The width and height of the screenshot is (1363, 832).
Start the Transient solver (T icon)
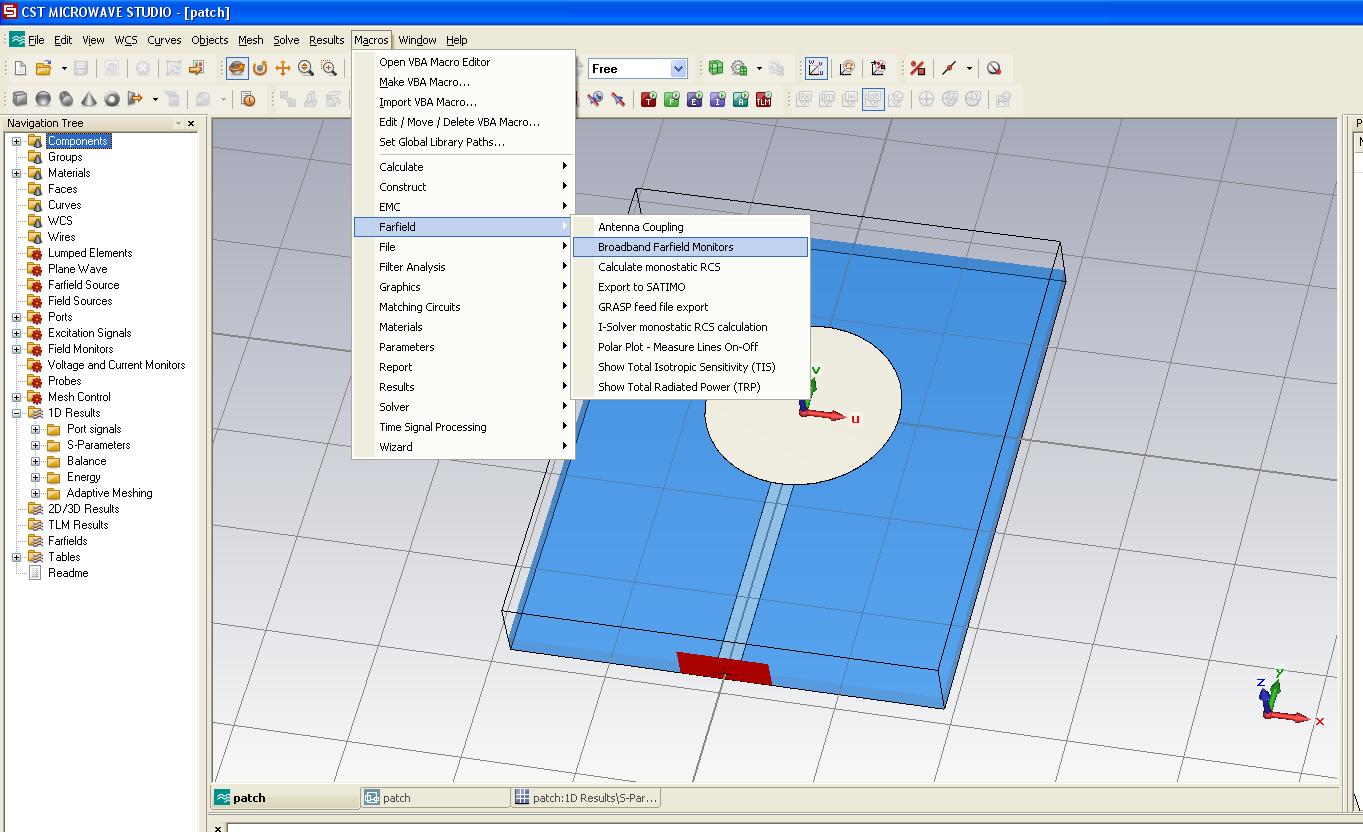(x=649, y=99)
